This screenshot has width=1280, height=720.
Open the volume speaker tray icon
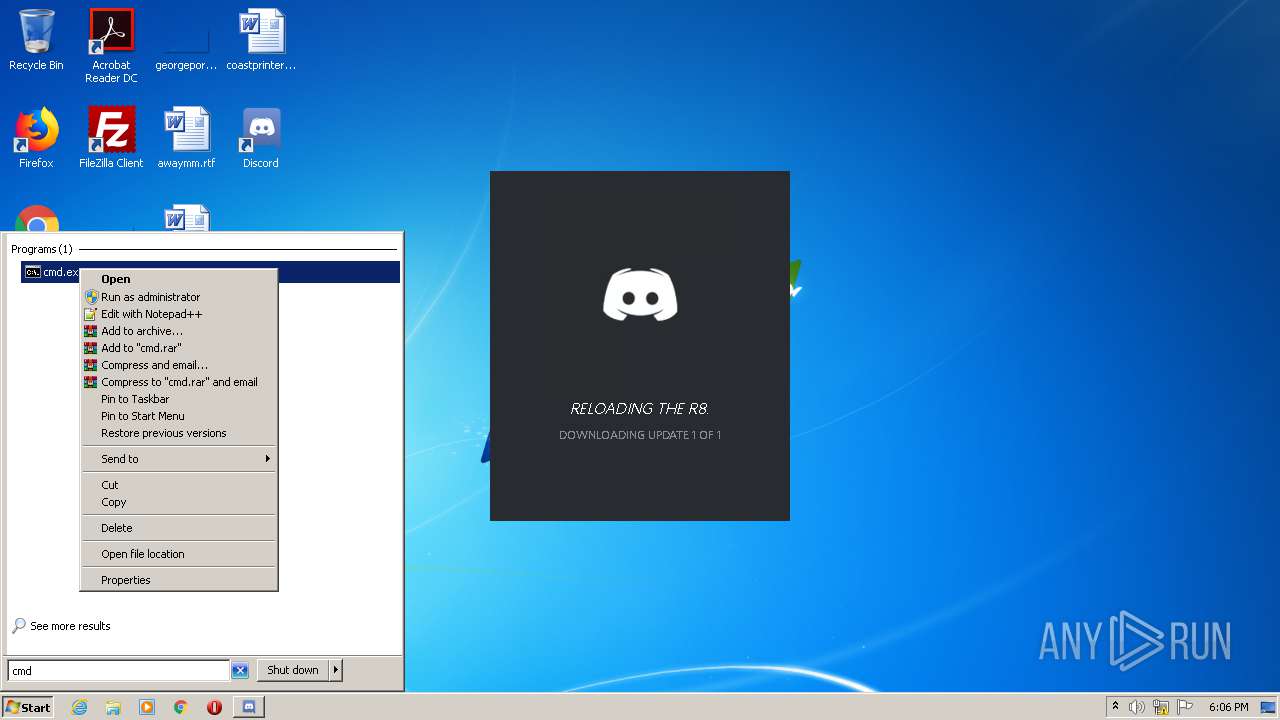pos(1137,707)
